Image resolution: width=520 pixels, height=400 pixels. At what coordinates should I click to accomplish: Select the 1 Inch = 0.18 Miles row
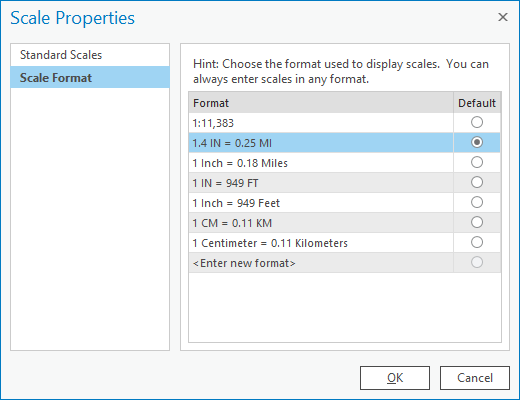[x=321, y=163]
